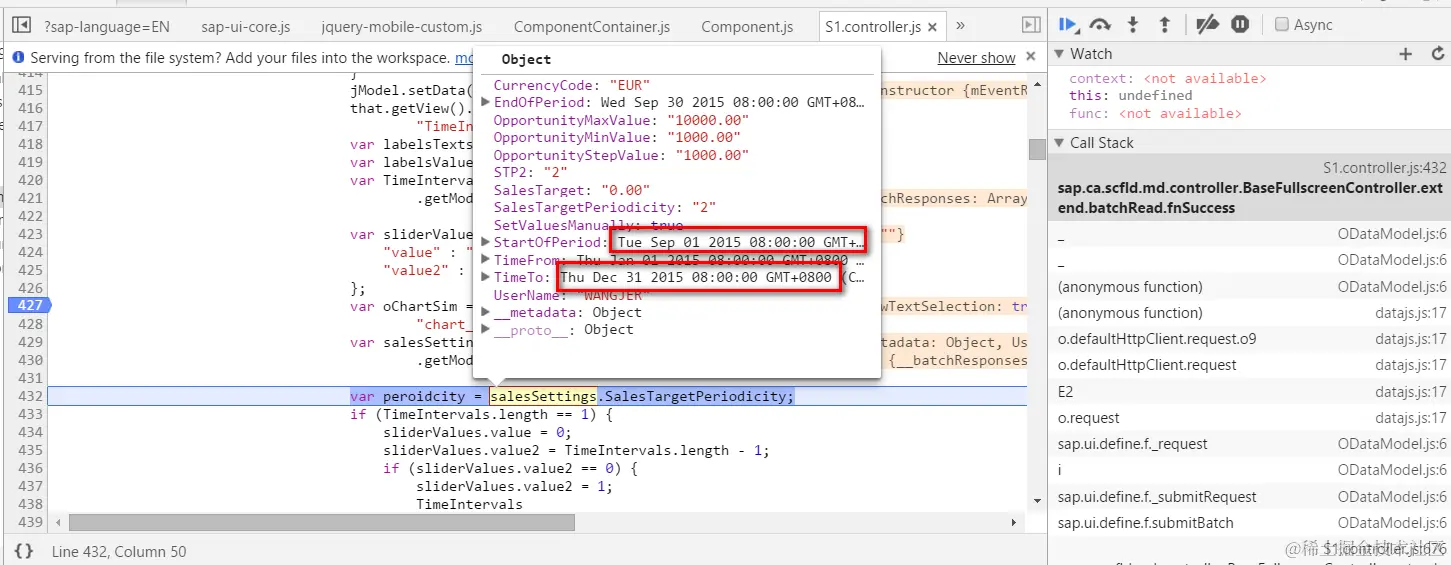The height and width of the screenshot is (565, 1451).
Task: Set a breakpoint on line 432
Action: [30, 396]
